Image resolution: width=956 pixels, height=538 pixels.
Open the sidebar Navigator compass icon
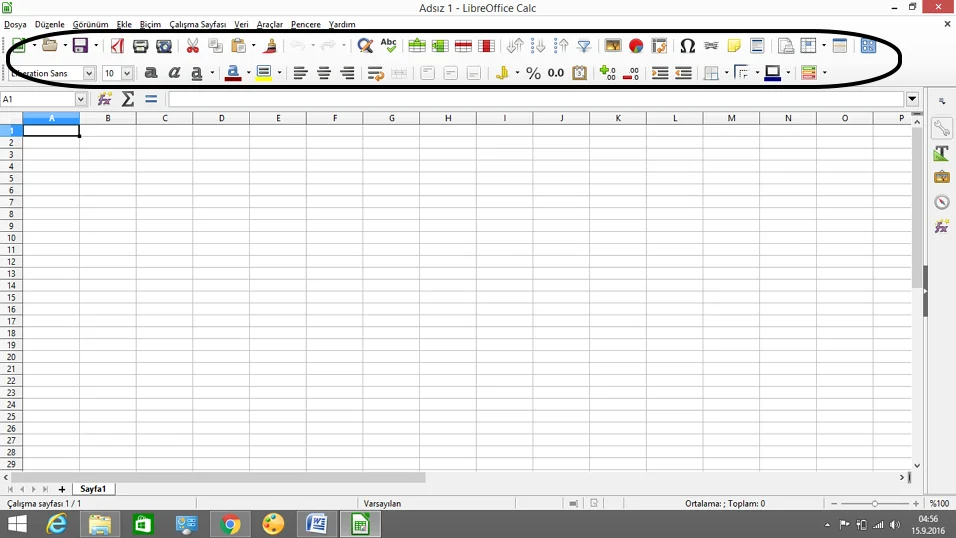(941, 202)
